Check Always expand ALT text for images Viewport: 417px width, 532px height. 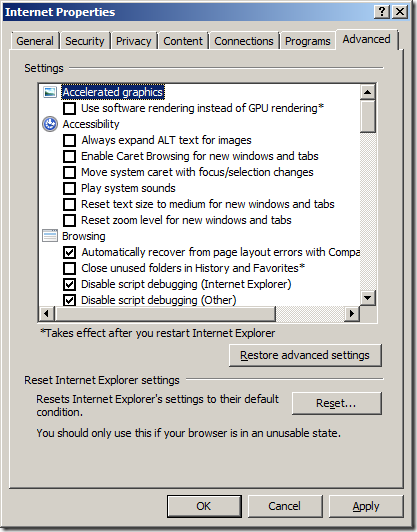click(x=70, y=140)
